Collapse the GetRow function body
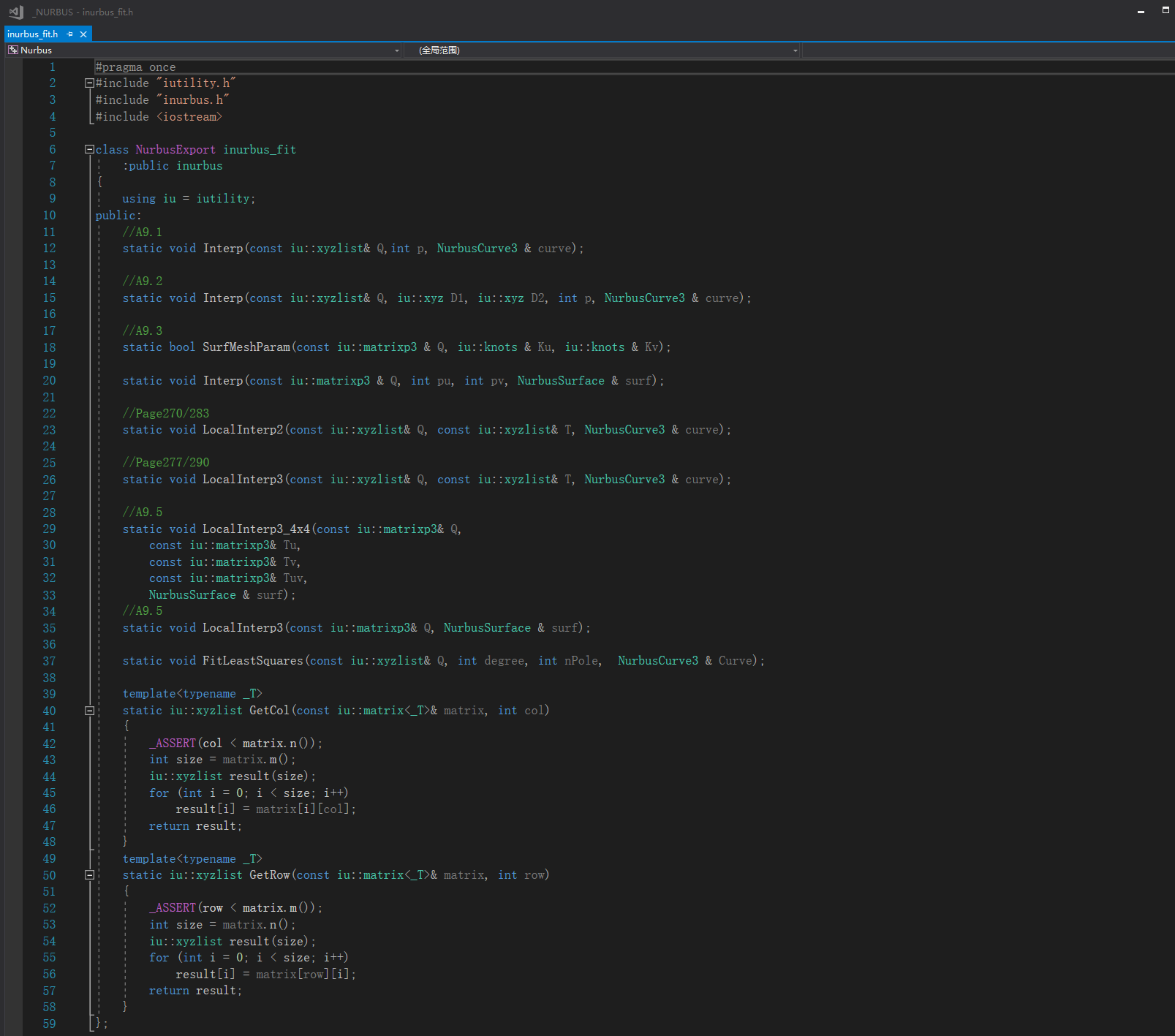Viewport: 1175px width, 1036px height. coord(89,875)
